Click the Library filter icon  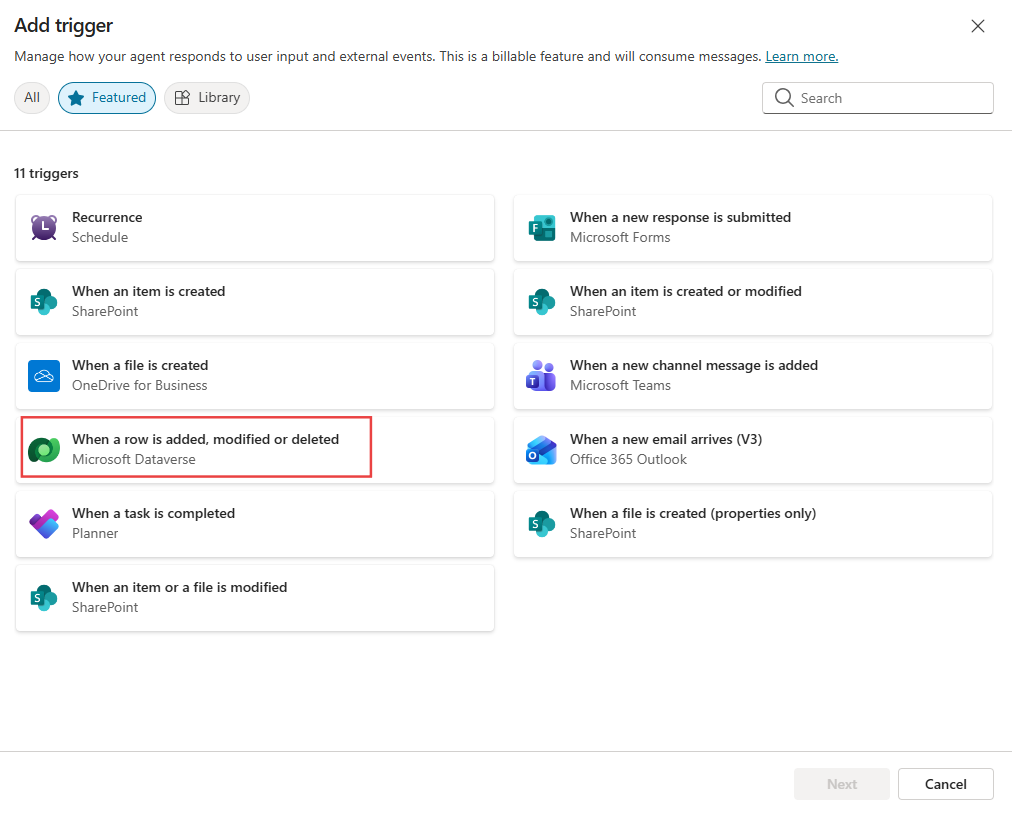click(183, 97)
